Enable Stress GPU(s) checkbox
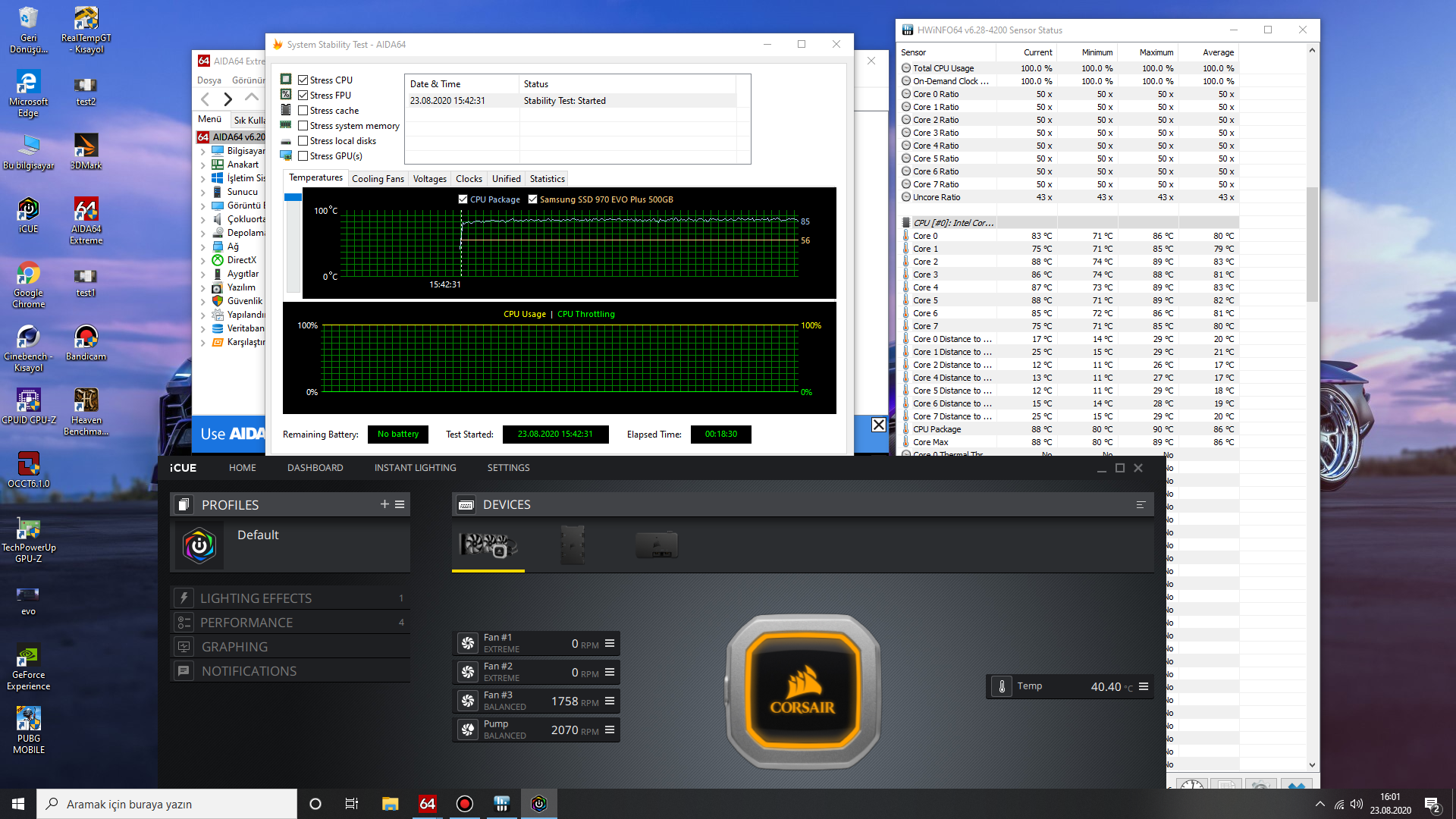The height and width of the screenshot is (819, 1456). point(303,156)
